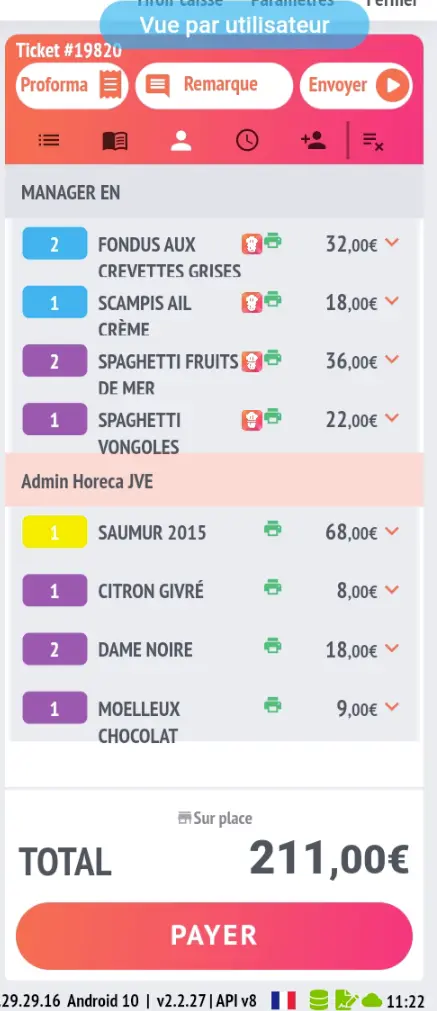Expand the DAME NOIRE line chevron
This screenshot has width=437, height=1011.
tap(392, 648)
